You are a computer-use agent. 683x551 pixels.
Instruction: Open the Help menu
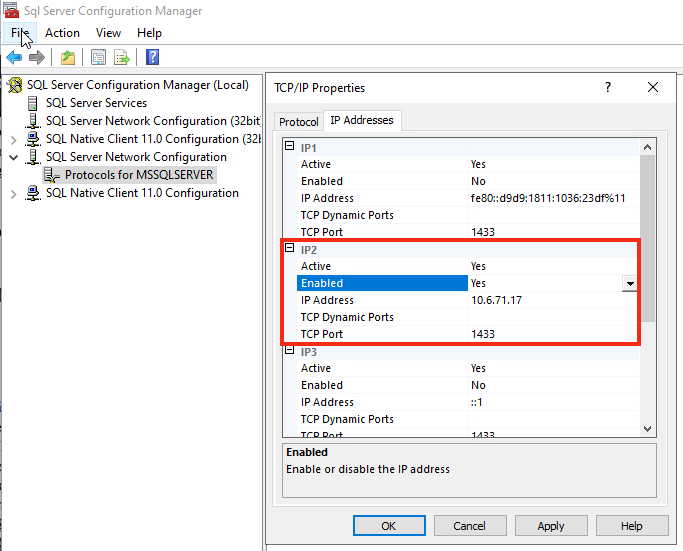pos(149,33)
